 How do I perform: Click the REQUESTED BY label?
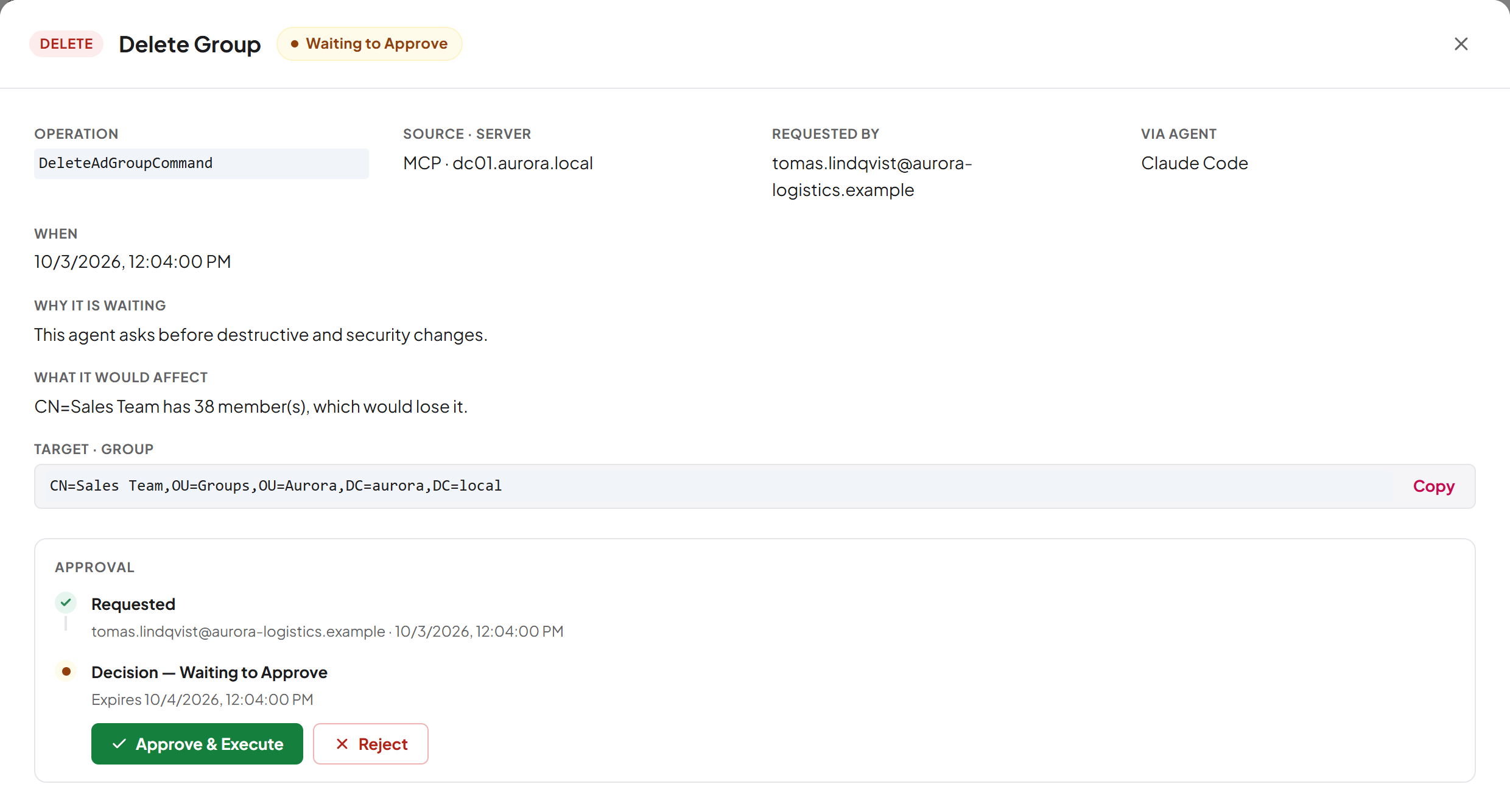(826, 134)
